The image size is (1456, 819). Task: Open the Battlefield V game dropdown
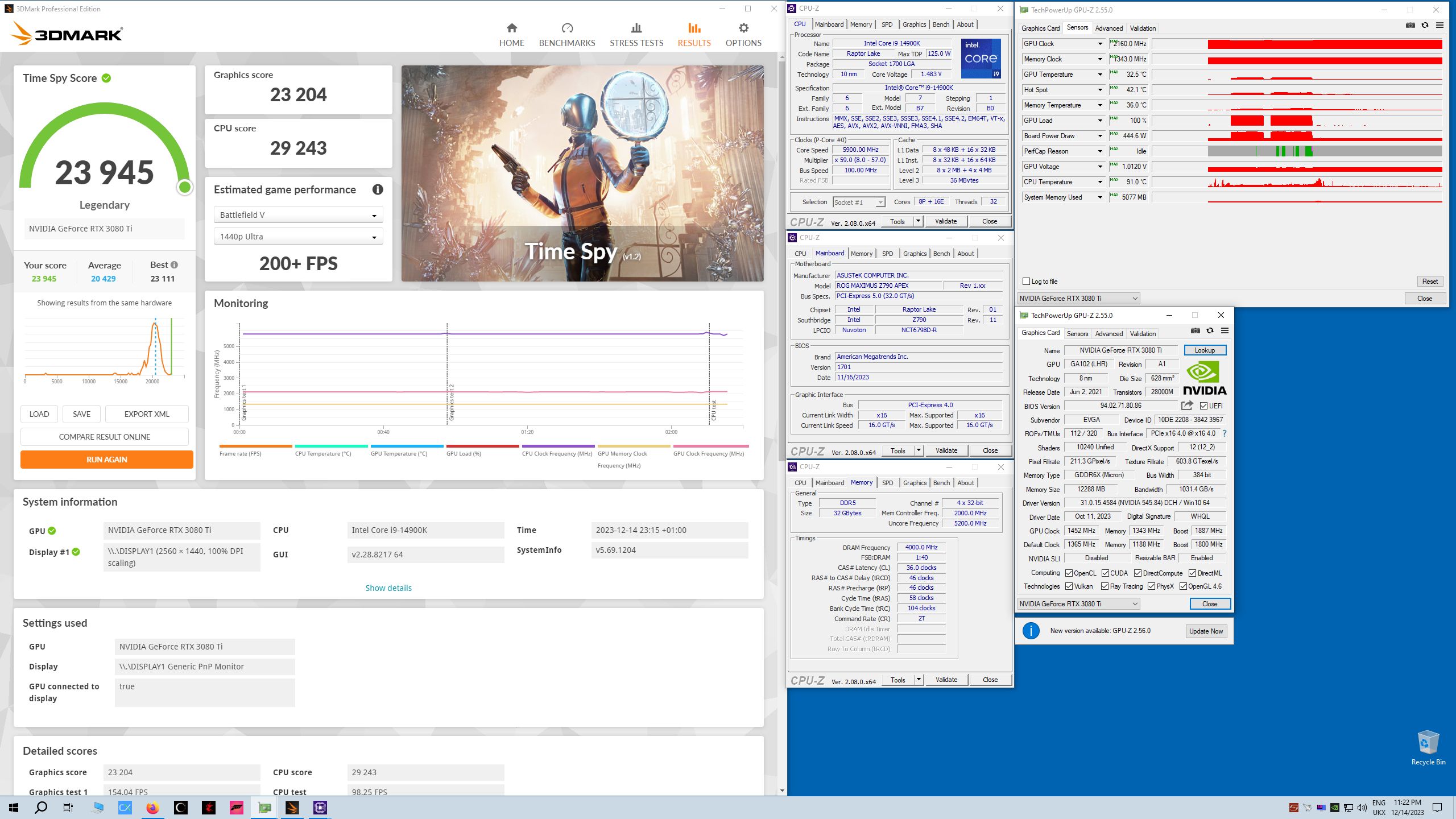[298, 215]
